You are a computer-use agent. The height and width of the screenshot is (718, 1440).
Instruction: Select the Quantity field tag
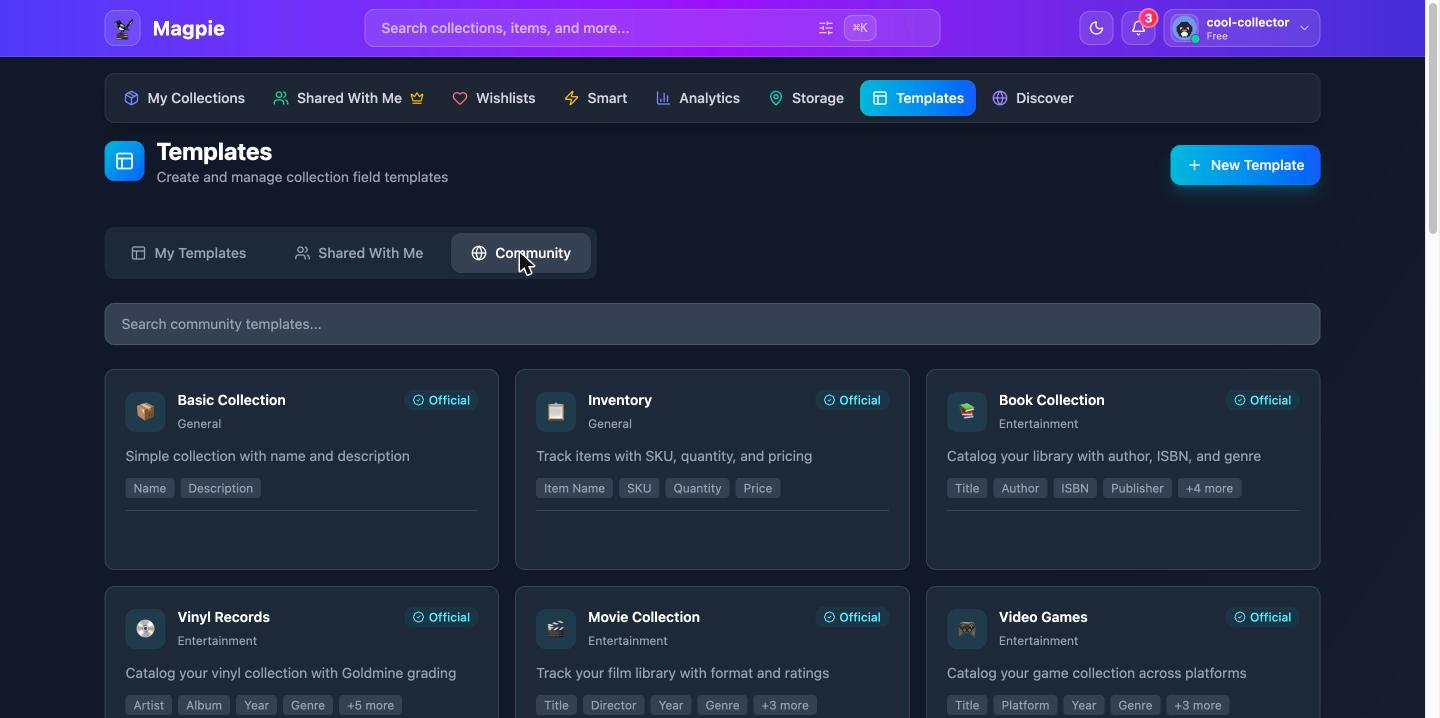[x=697, y=488]
